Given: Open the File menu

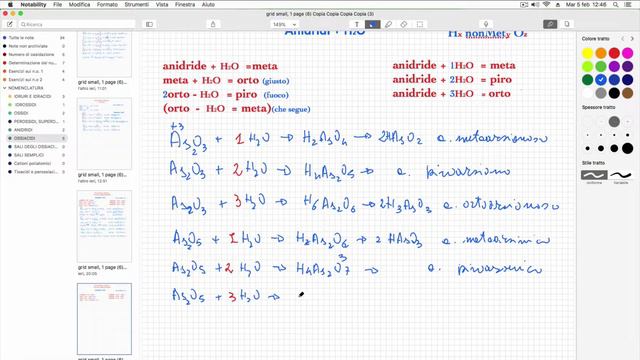Looking at the screenshot, I should 58,4.
